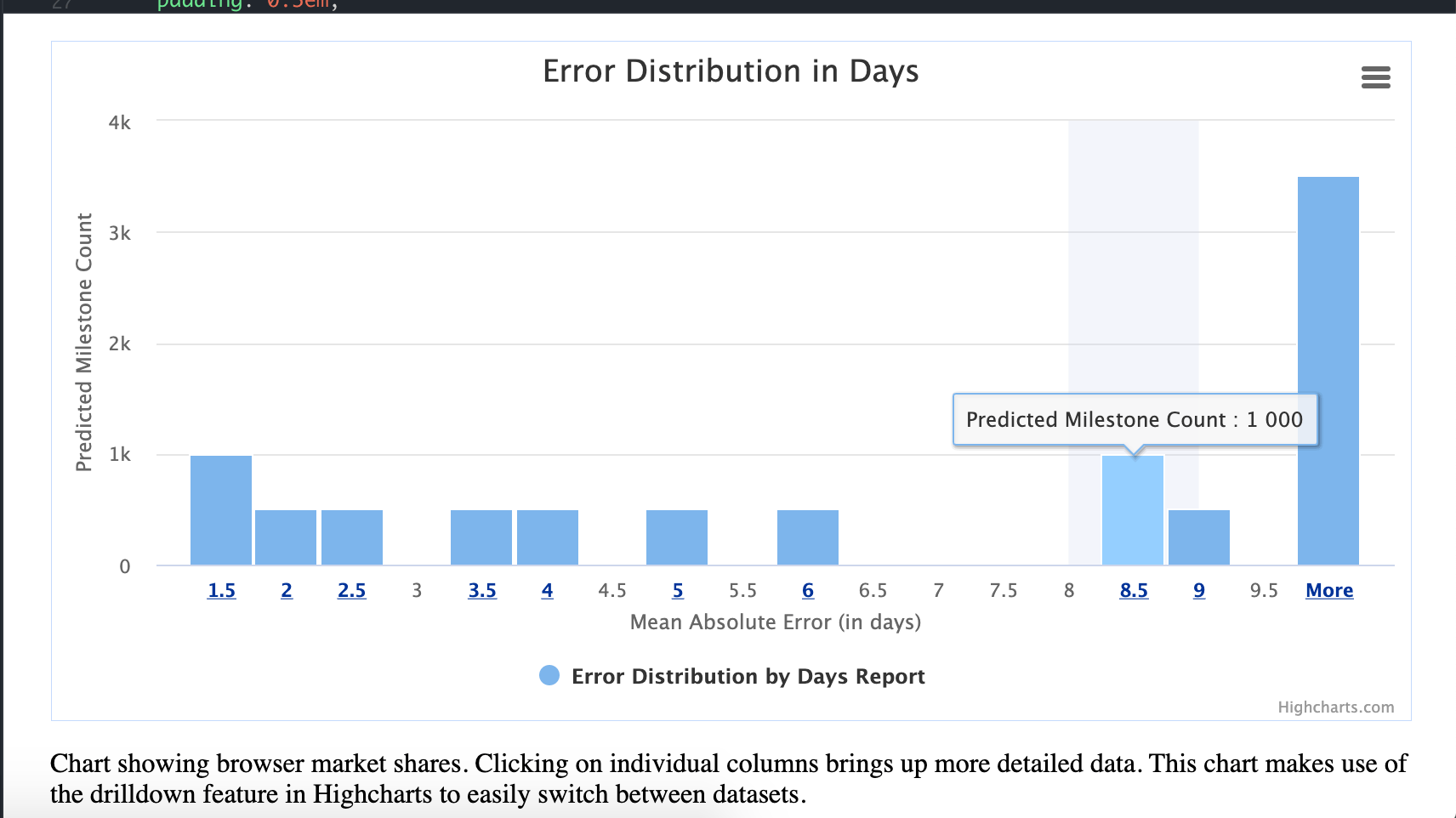
Task: Open details for the 6 days category
Action: point(807,589)
